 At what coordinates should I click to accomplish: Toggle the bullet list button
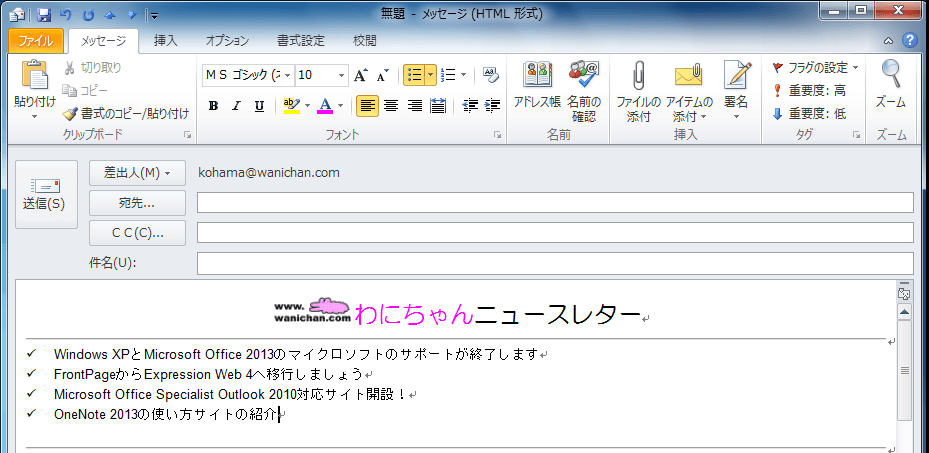415,75
